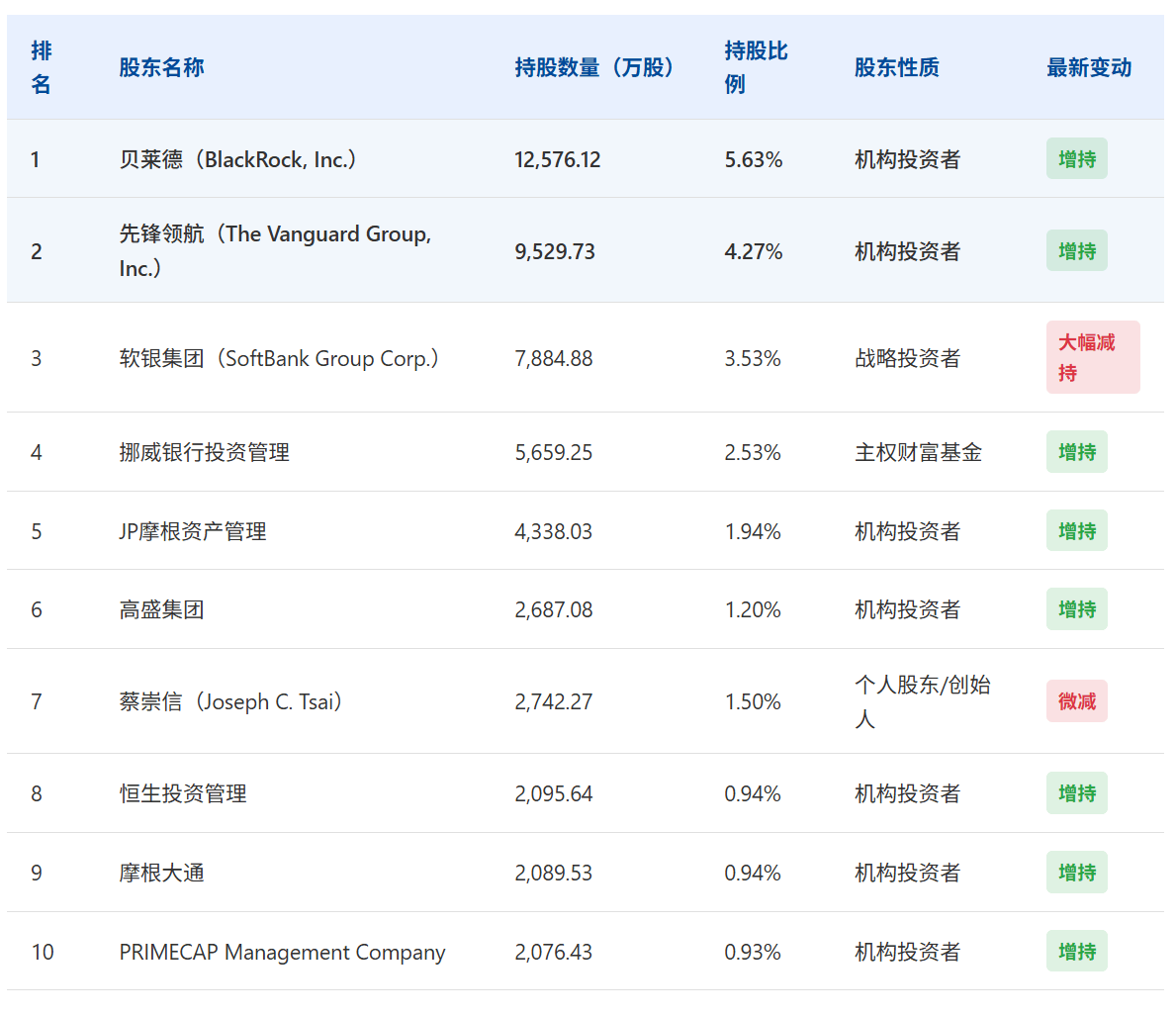Click the 股东名称 column header
The image size is (1176, 1016).
pos(161,67)
